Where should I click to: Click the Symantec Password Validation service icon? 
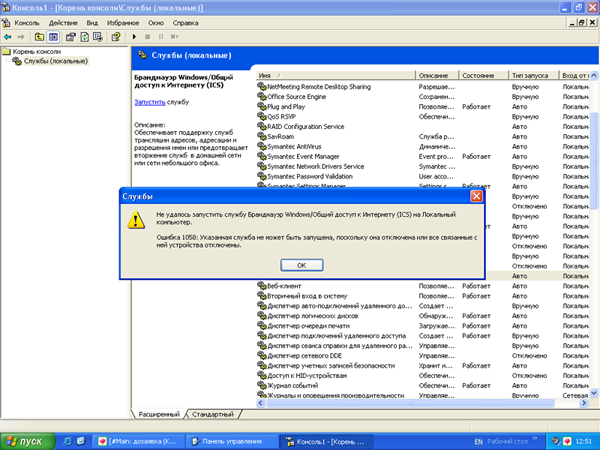[262, 176]
